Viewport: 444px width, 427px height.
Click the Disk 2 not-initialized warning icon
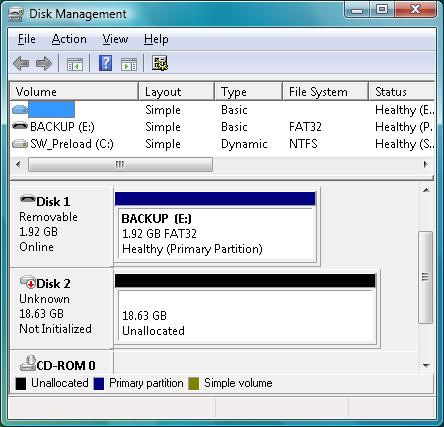point(28,282)
